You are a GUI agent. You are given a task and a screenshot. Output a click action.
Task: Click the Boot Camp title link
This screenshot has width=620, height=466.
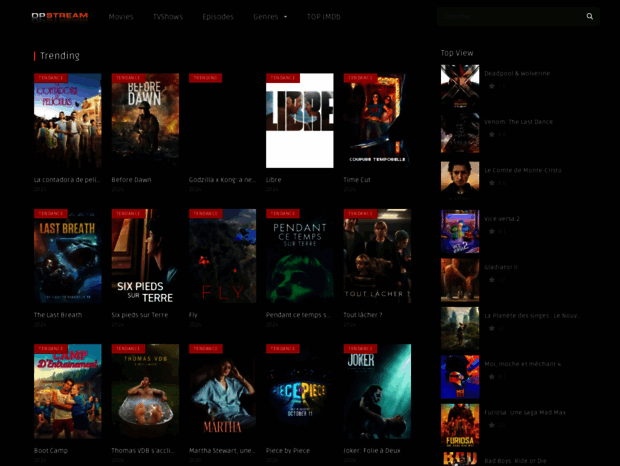(51, 451)
